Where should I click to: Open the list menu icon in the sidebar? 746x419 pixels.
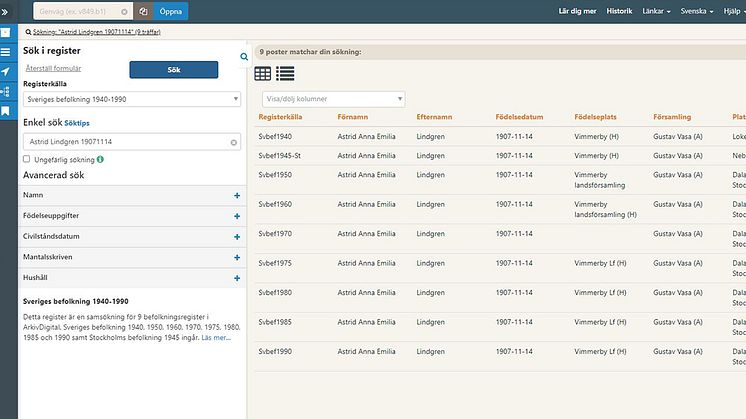pos(5,52)
